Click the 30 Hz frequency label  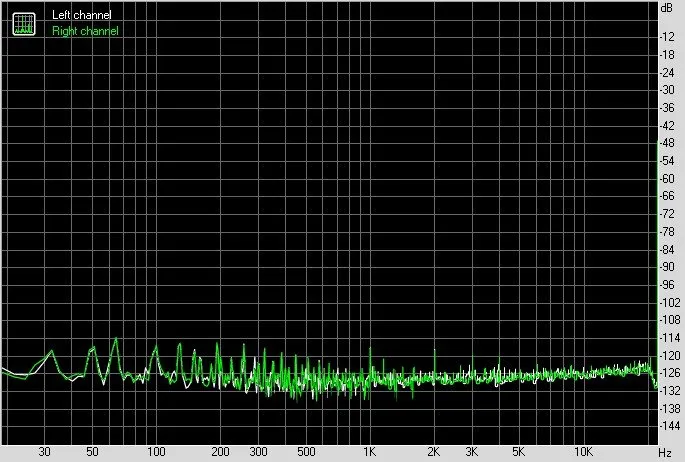click(44, 452)
